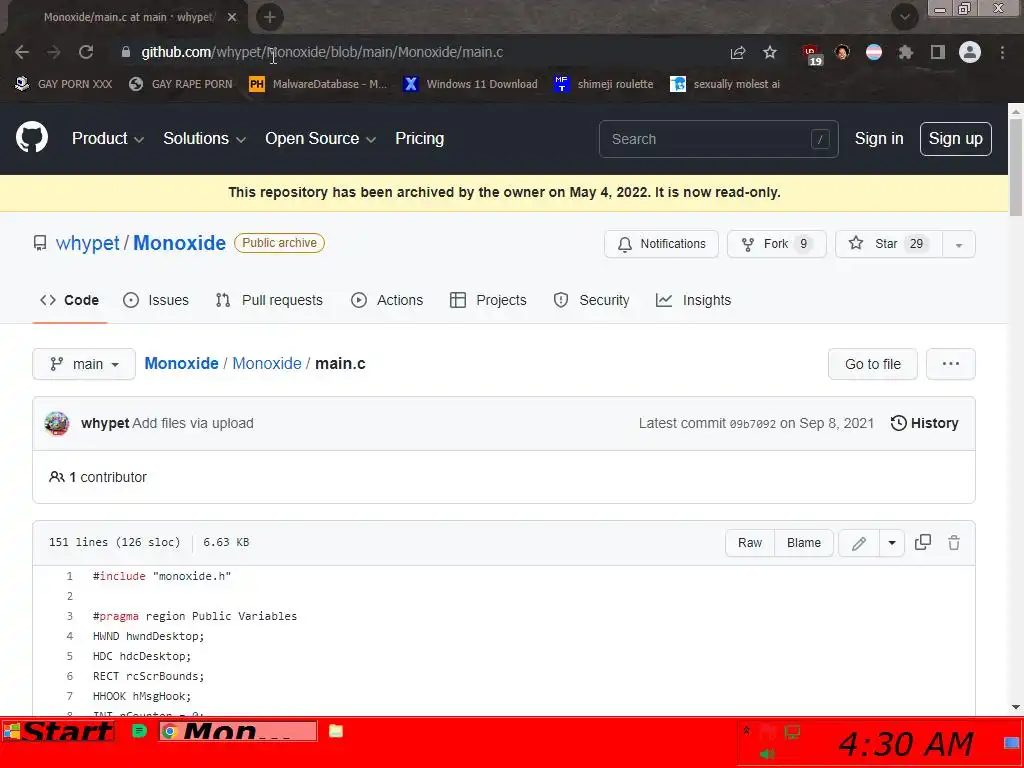Click the lock icon in address bar
Viewport: 1024px width, 768px height.
126,52
